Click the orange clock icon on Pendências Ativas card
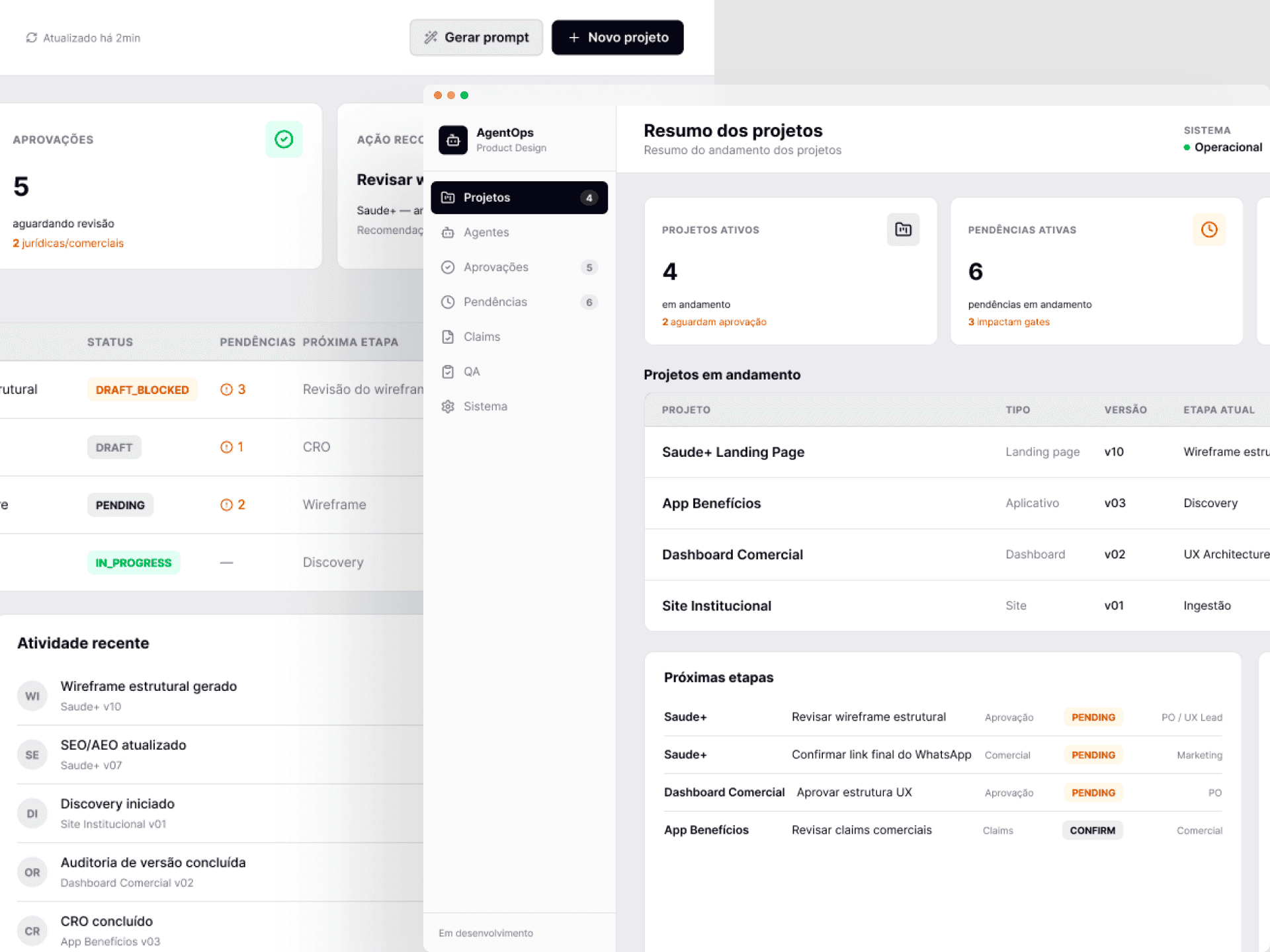This screenshot has height=952, width=1270. (1209, 229)
